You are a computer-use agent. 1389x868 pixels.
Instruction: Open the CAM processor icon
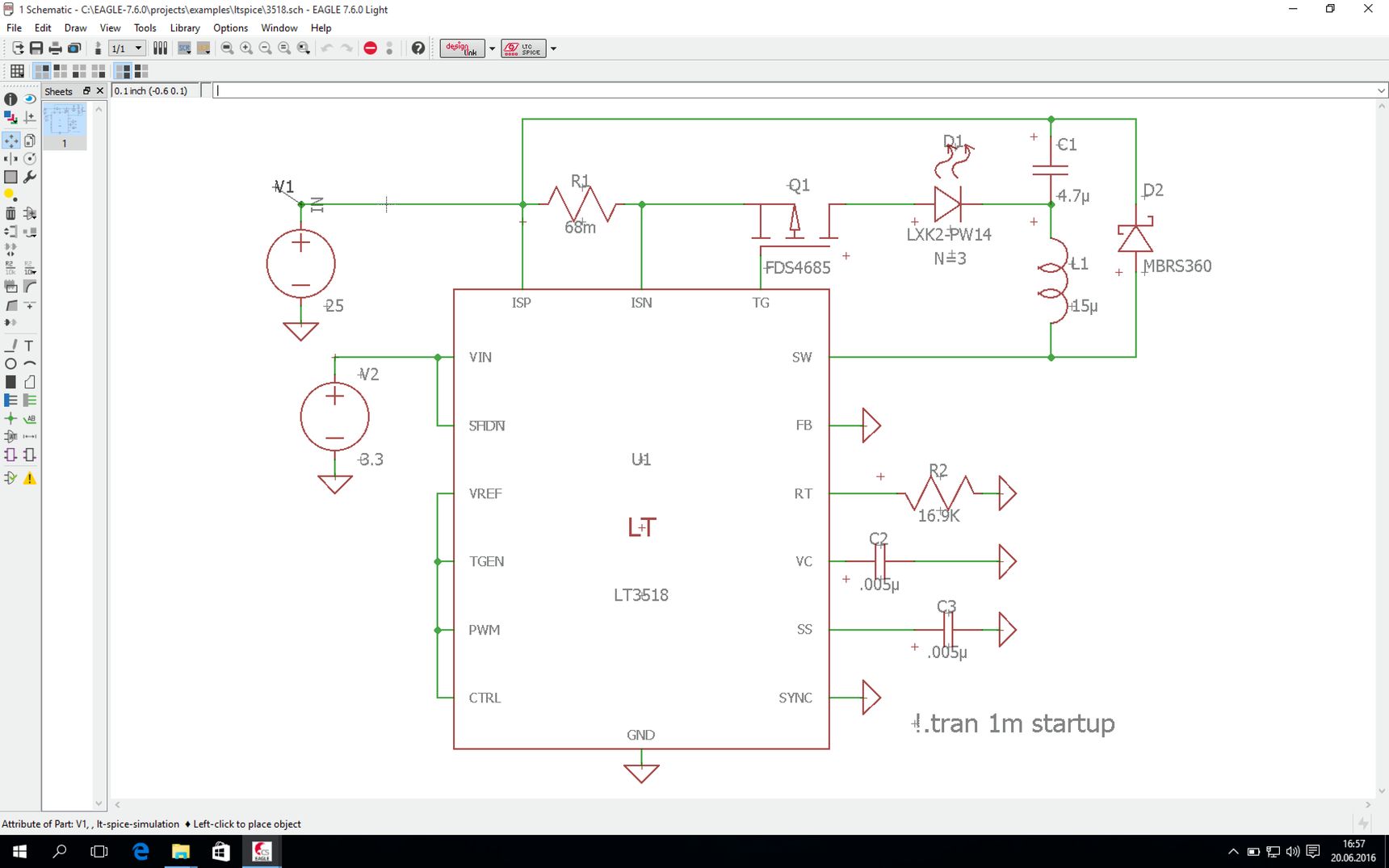[x=74, y=48]
